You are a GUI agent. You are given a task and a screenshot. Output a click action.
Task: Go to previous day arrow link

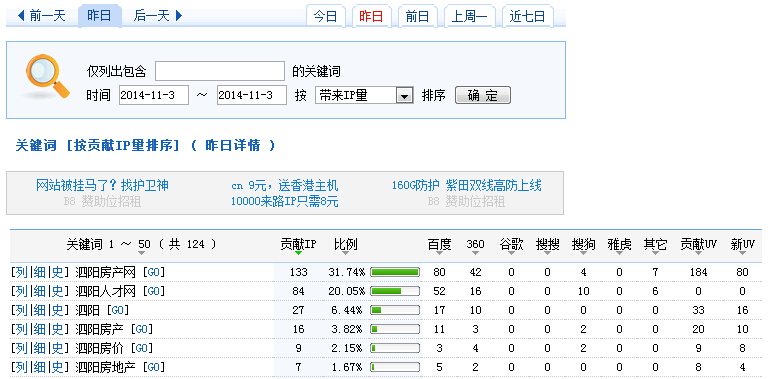point(42,16)
